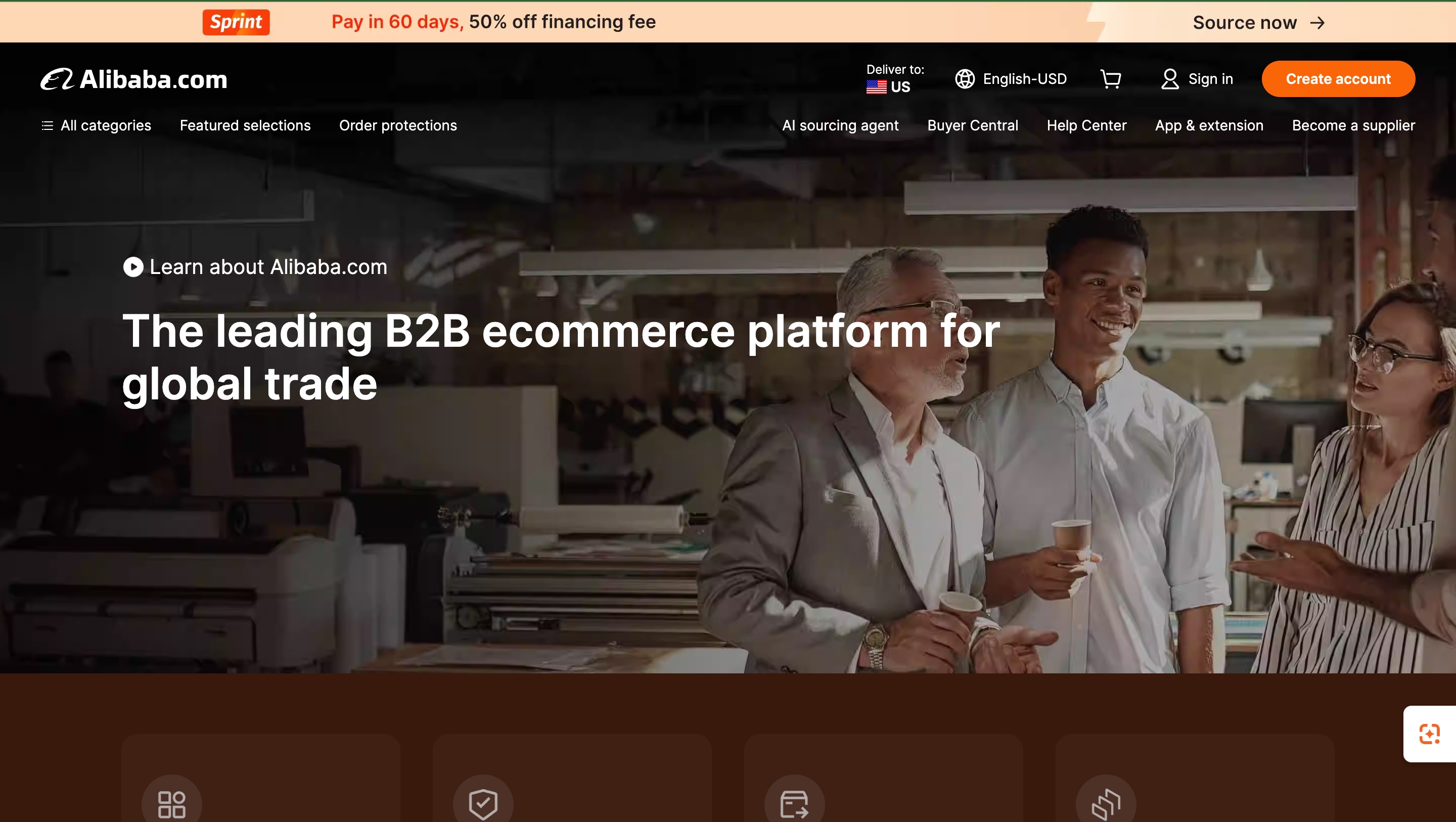Click the payment card arrow icon
1456x822 pixels.
[x=794, y=804]
